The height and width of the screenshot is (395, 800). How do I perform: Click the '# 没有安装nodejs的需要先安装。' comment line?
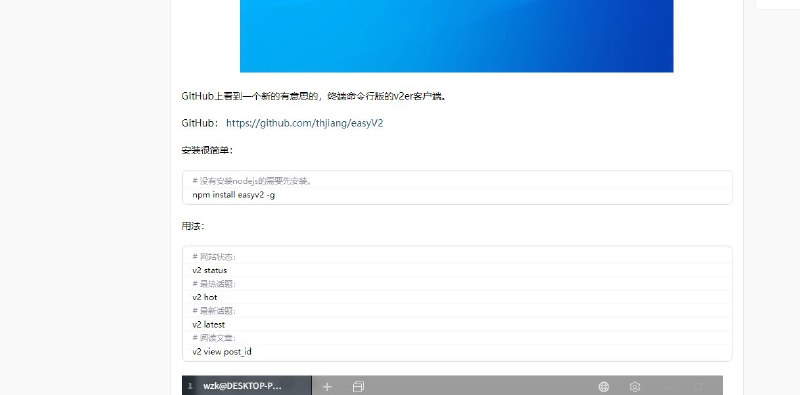coord(253,181)
